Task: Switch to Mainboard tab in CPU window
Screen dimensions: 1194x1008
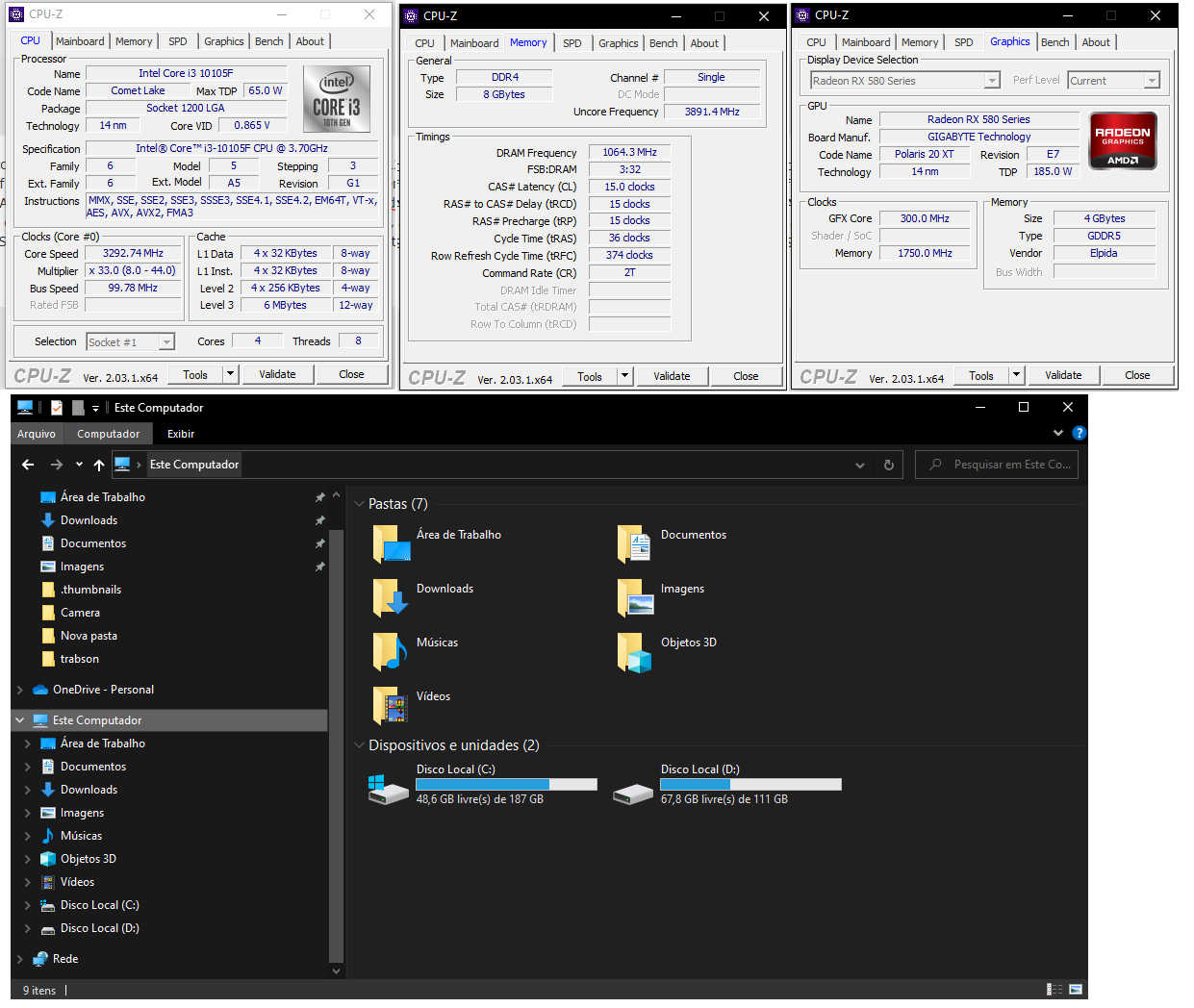Action: pyautogui.click(x=80, y=41)
